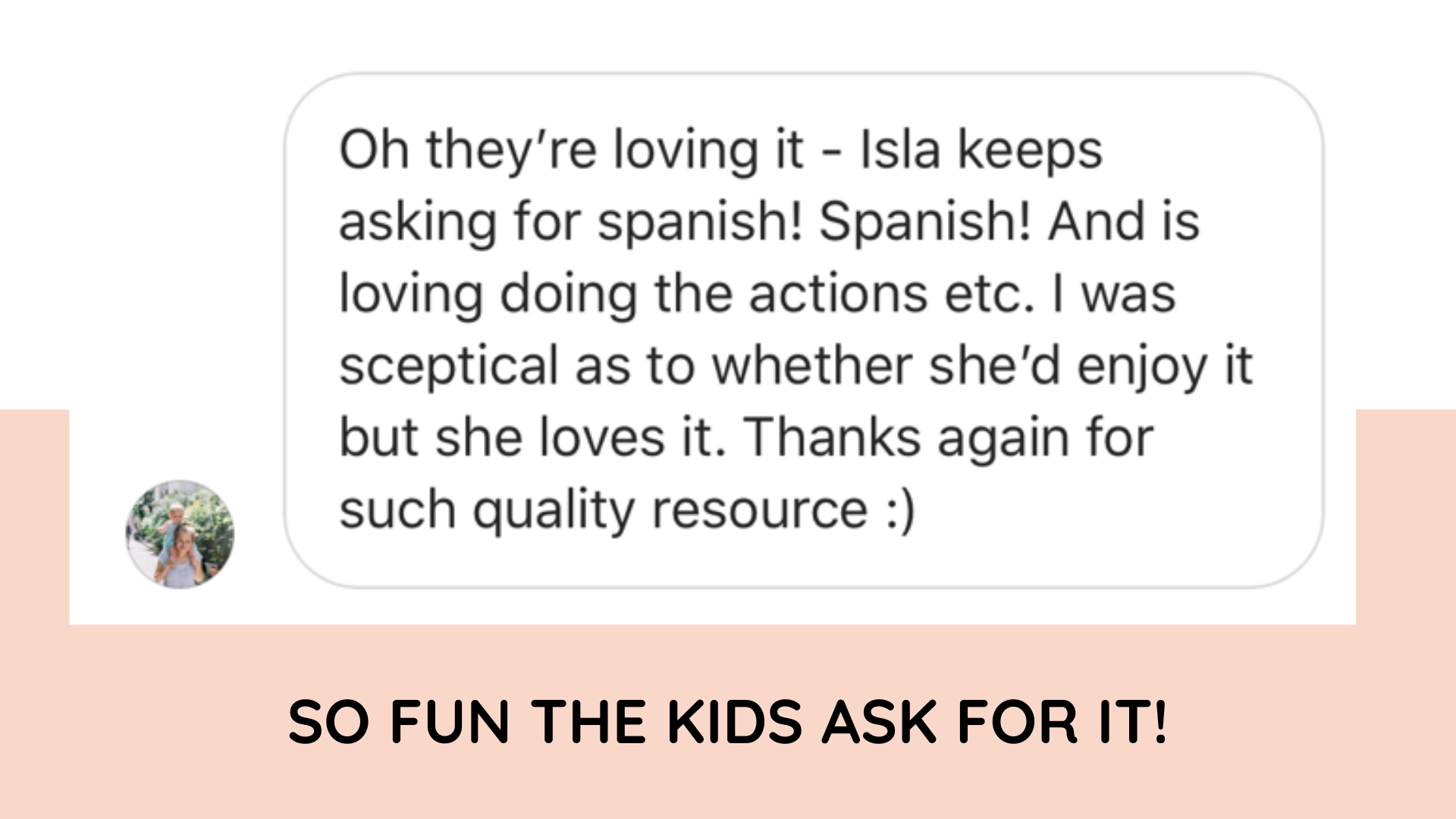Click the name "Isla" in the message
1456x819 pixels.
[899, 149]
